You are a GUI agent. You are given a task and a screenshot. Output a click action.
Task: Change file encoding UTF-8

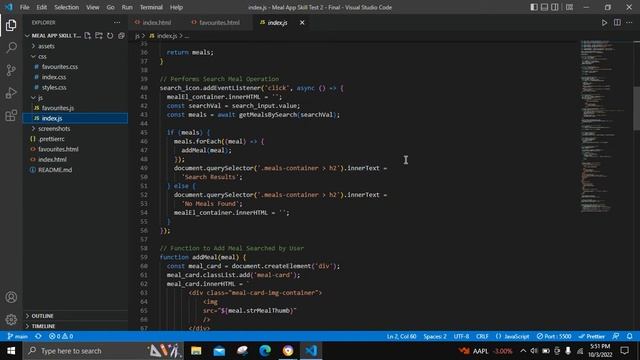click(461, 336)
